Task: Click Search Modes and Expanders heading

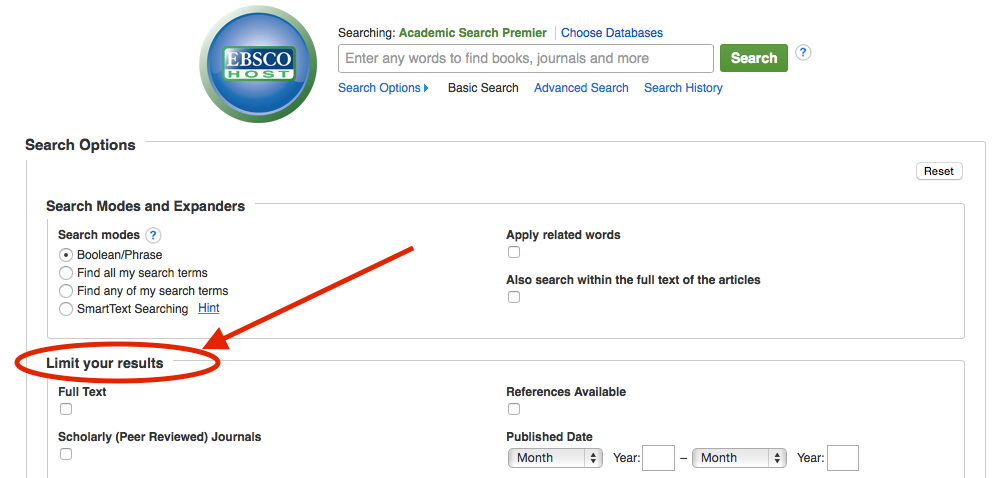Action: [x=146, y=206]
